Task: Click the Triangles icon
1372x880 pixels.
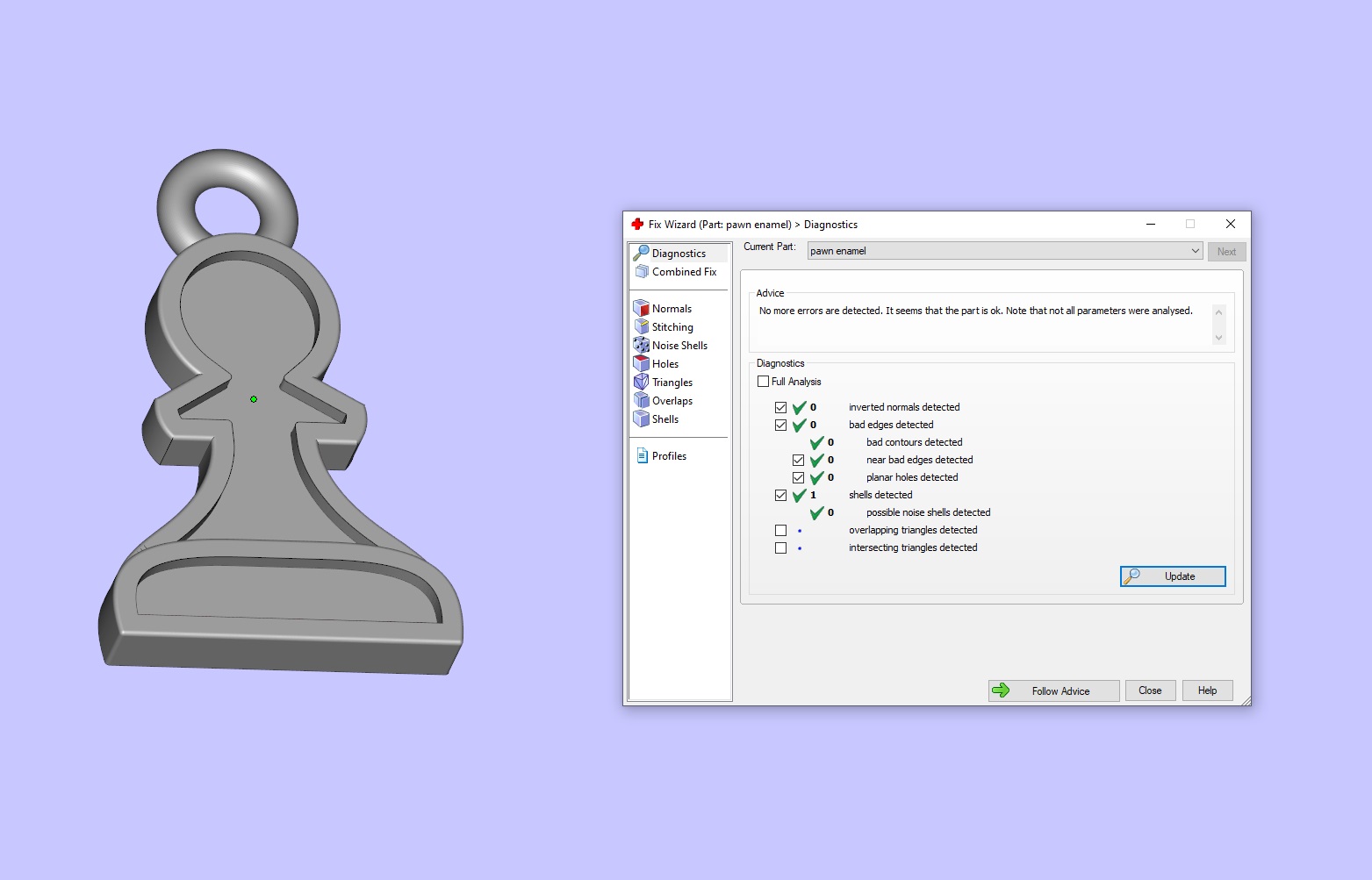Action: click(x=642, y=383)
